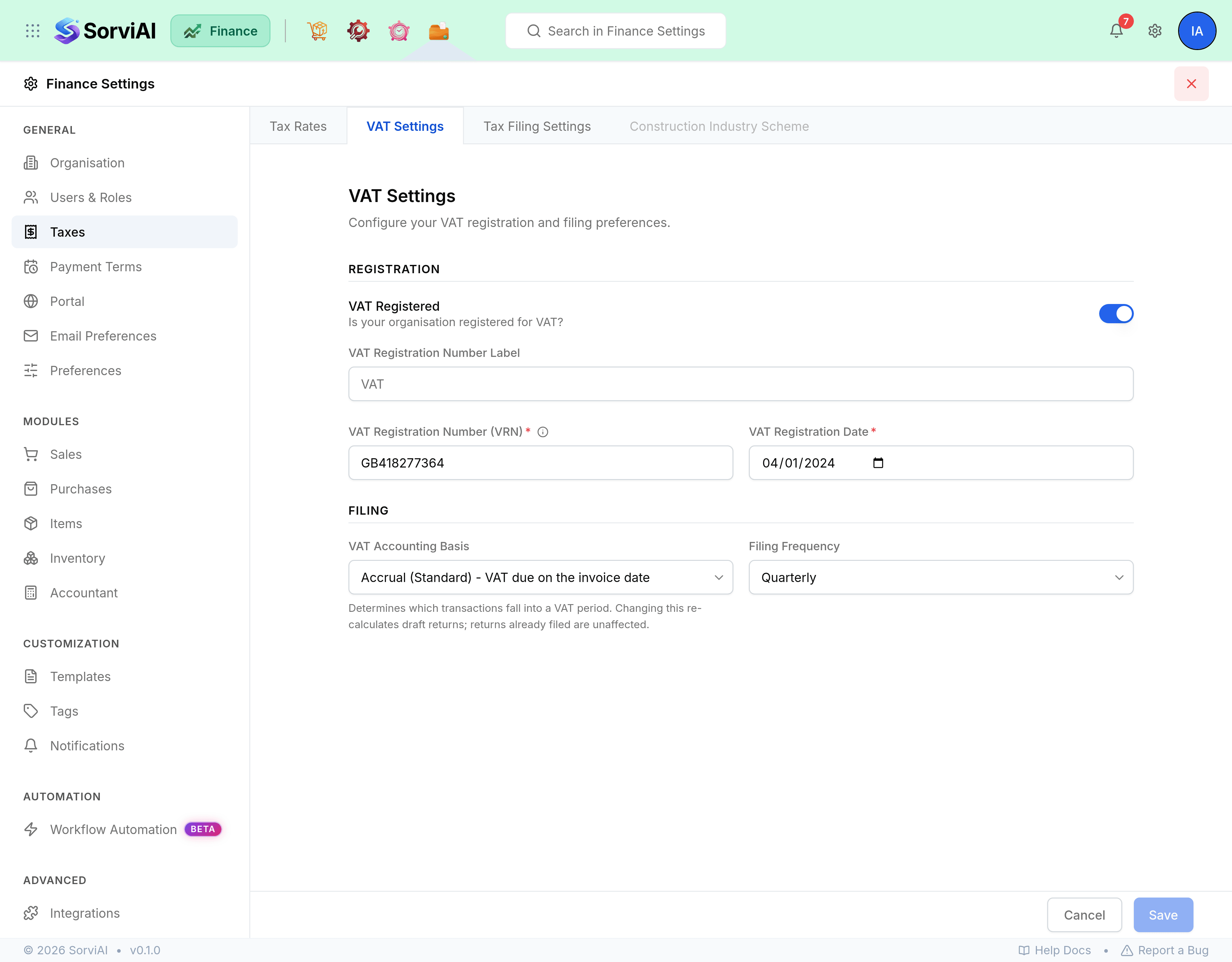Image resolution: width=1232 pixels, height=962 pixels.
Task: Click the VRN field containing GB418277364
Action: pyautogui.click(x=540, y=463)
